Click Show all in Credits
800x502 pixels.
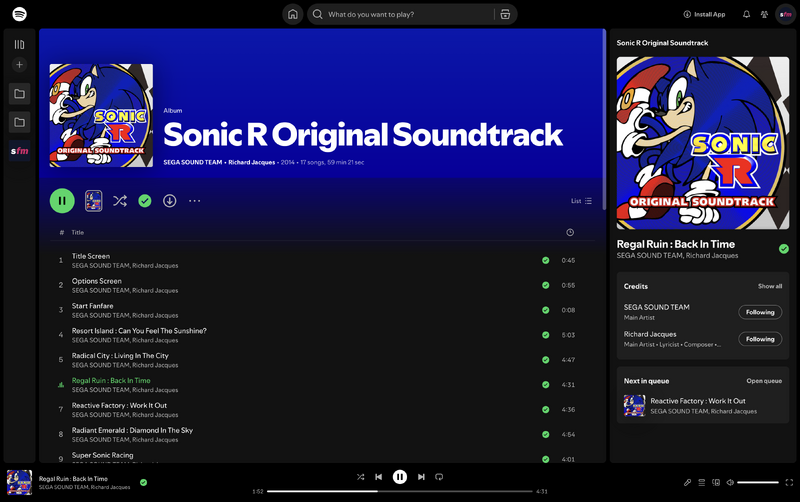[x=770, y=286]
